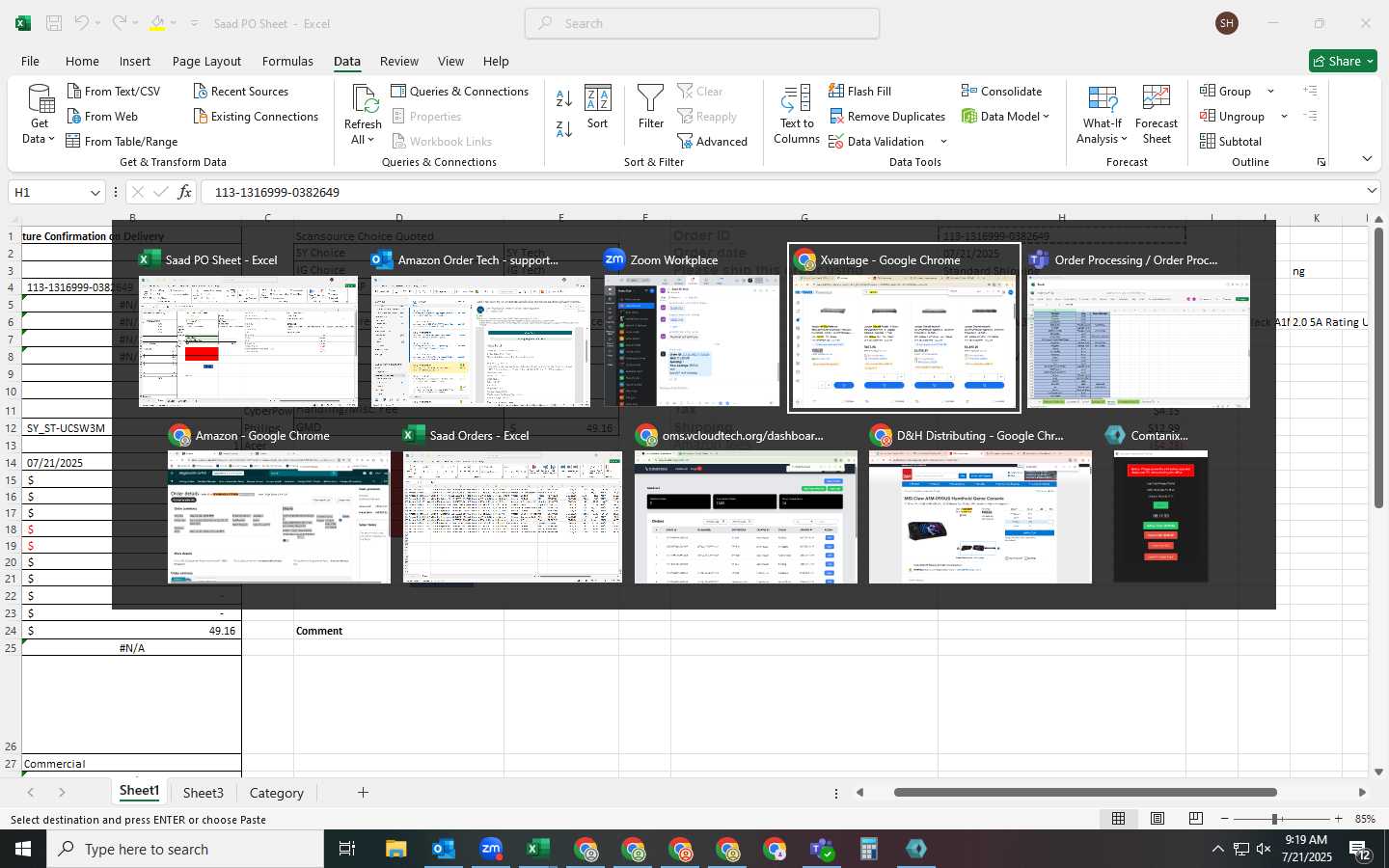Switch to Page Layout view in status bar
Screen dimensions: 1389x868
tap(1157, 819)
